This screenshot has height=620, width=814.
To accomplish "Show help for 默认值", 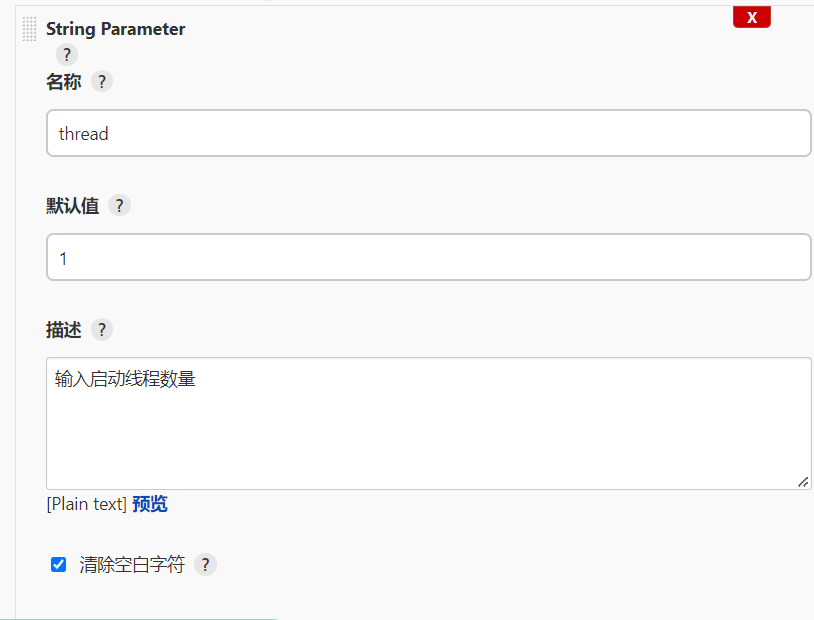I will [x=119, y=206].
